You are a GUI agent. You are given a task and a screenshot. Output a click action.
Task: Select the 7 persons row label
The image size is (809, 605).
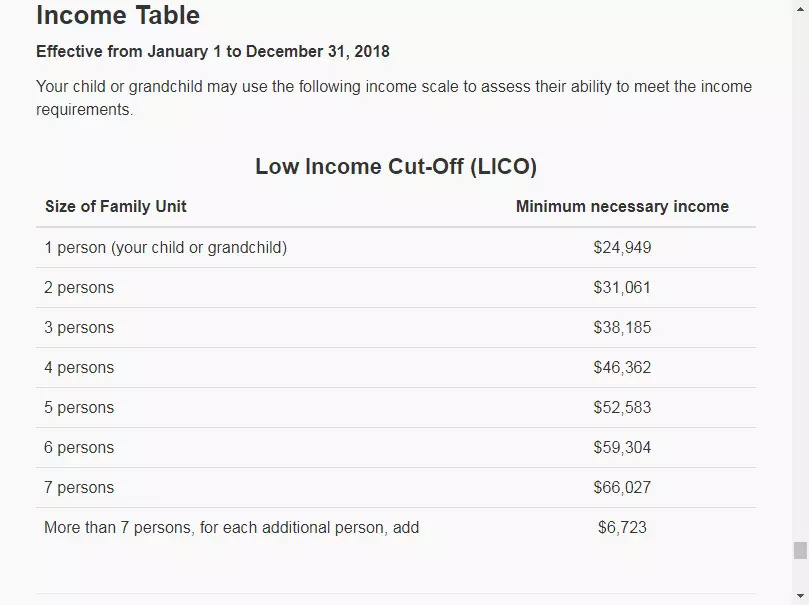pos(79,488)
